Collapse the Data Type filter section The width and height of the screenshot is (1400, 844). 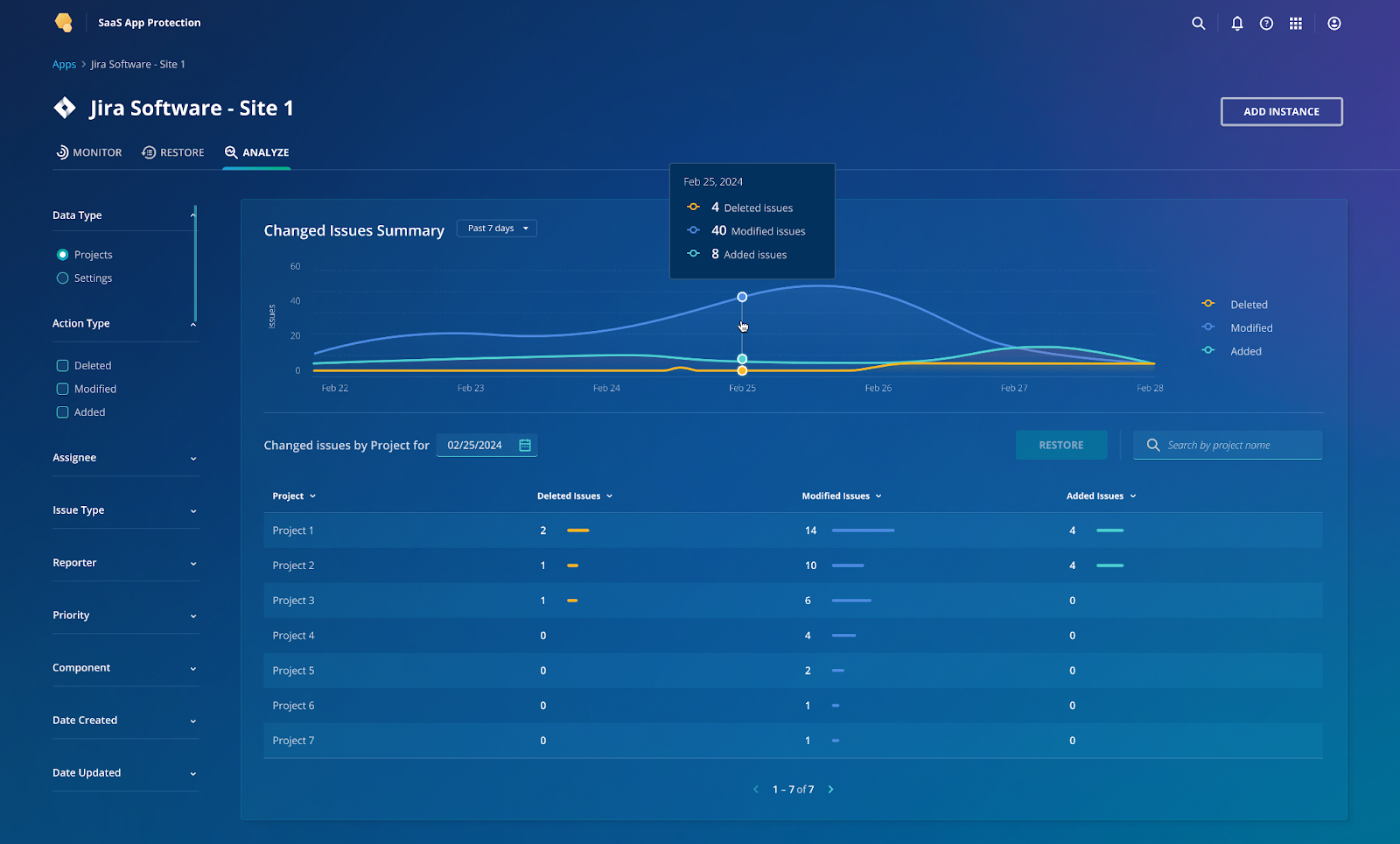[x=192, y=215]
